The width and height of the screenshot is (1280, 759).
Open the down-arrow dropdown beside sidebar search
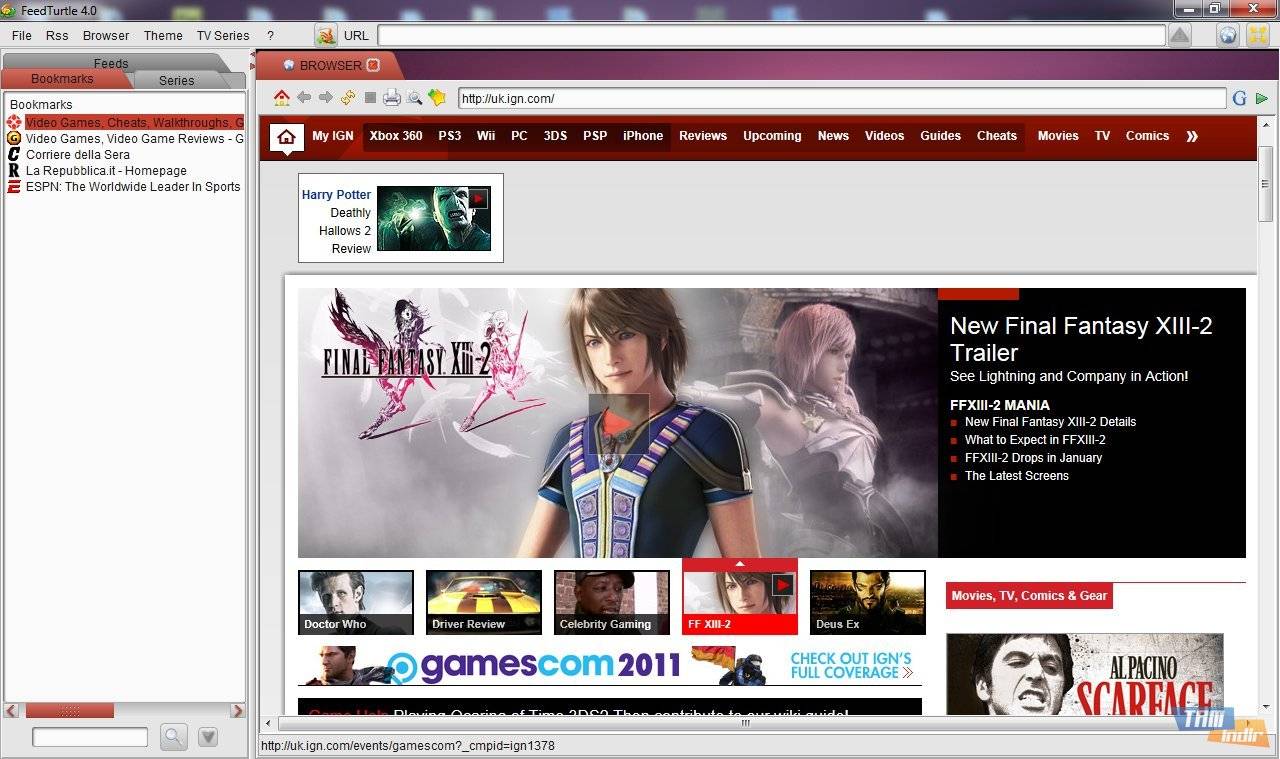[x=208, y=737]
